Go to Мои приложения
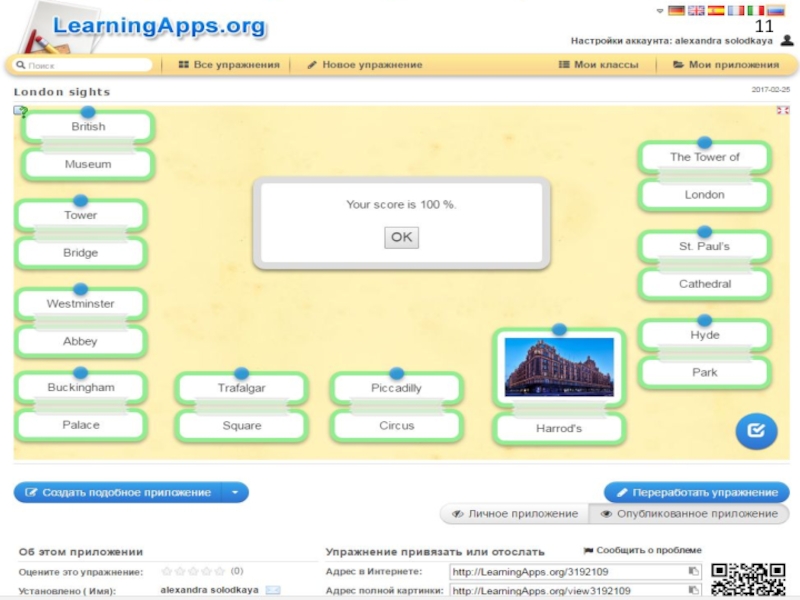 pyautogui.click(x=725, y=65)
